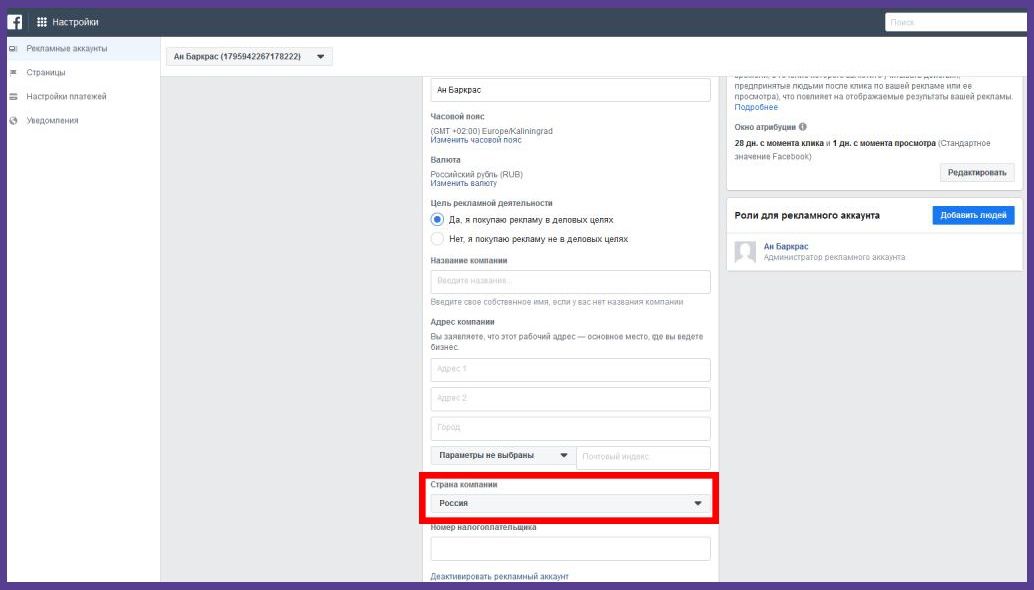Click Деактивировать рекламный аккаунт link

coord(499,576)
